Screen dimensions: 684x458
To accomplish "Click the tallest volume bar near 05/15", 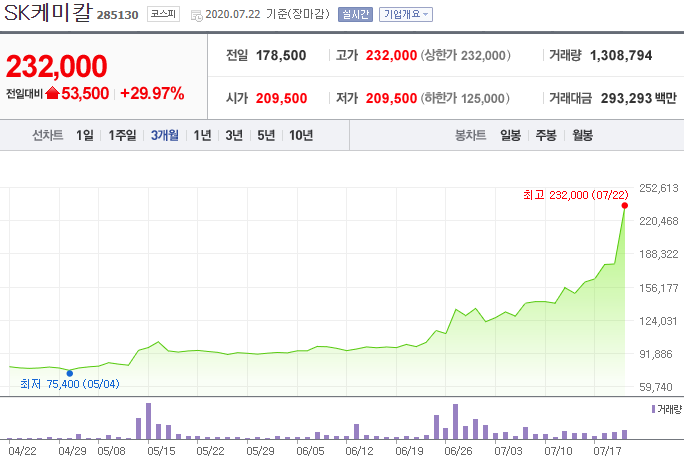I will pyautogui.click(x=148, y=421).
